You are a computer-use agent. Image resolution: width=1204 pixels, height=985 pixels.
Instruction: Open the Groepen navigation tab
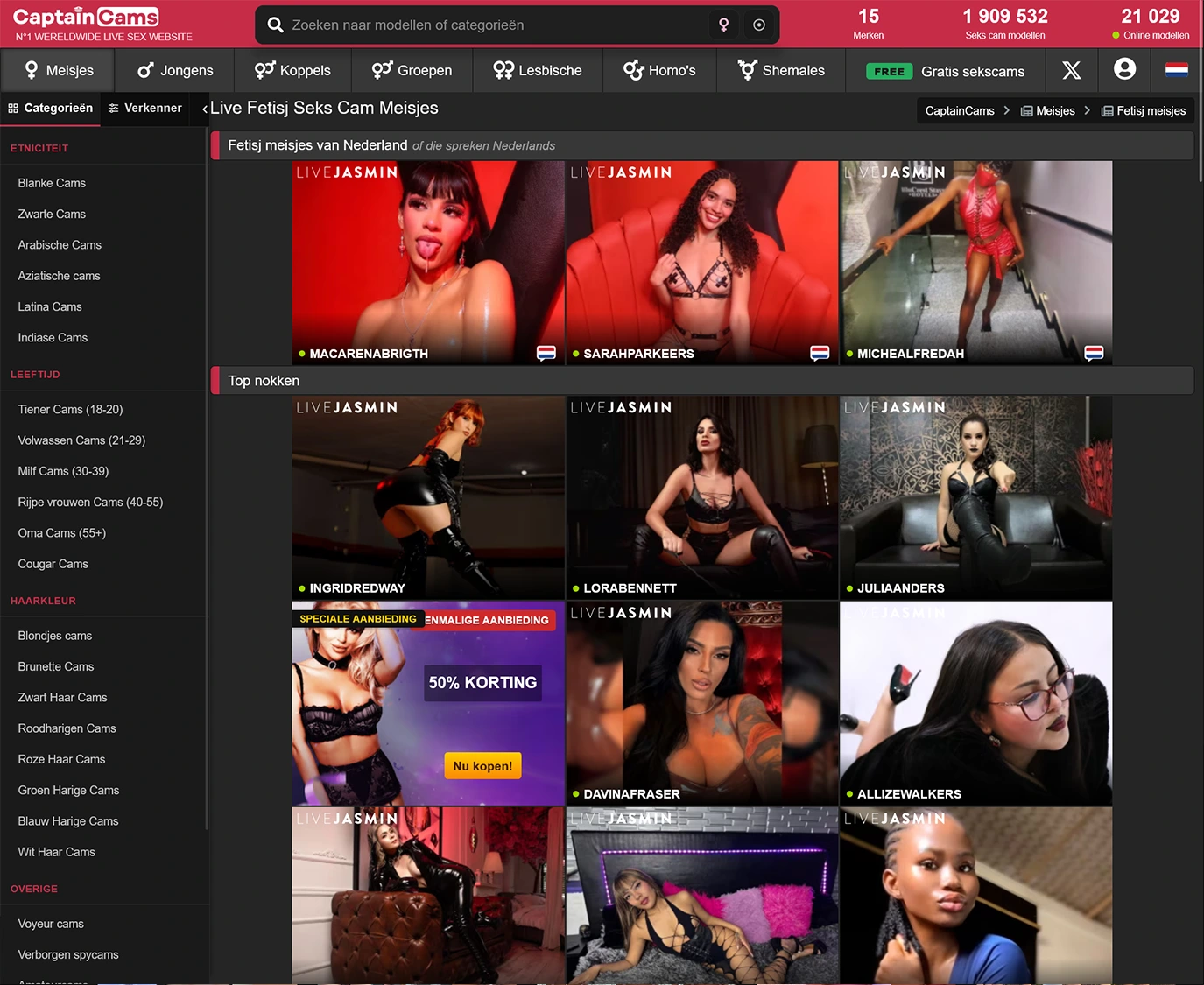[x=412, y=71]
